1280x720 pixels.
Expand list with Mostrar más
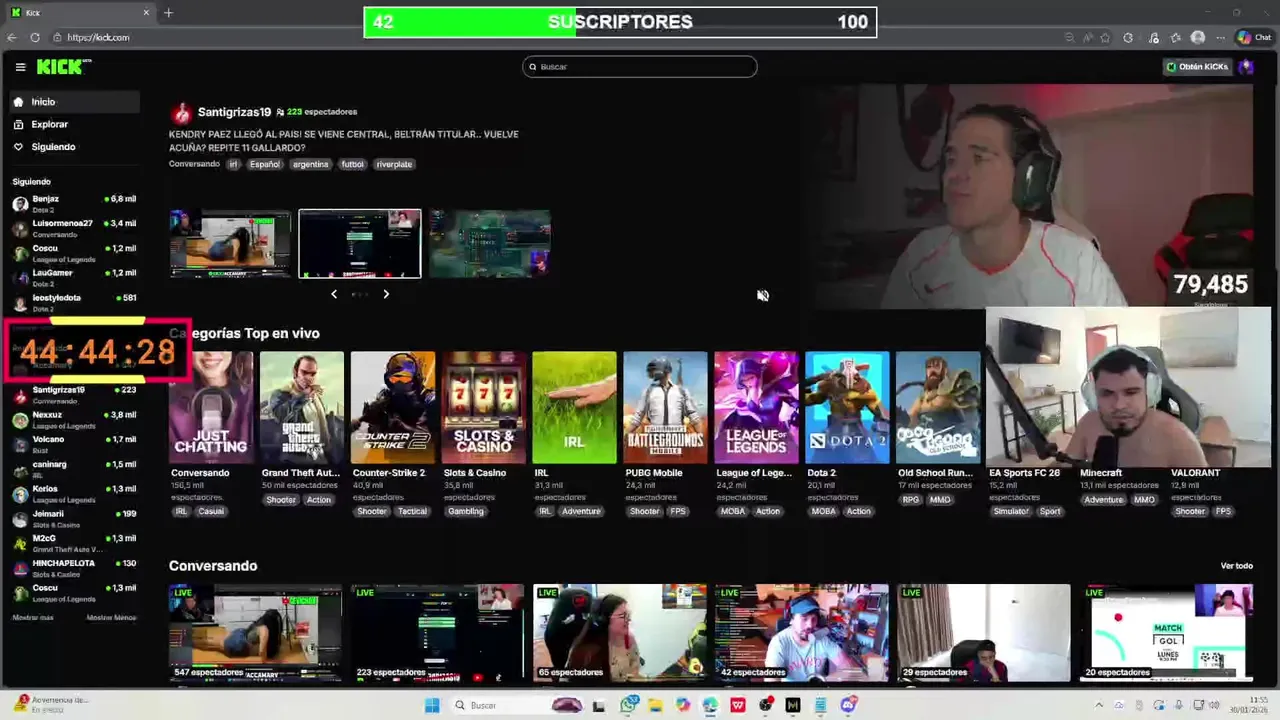pos(33,618)
